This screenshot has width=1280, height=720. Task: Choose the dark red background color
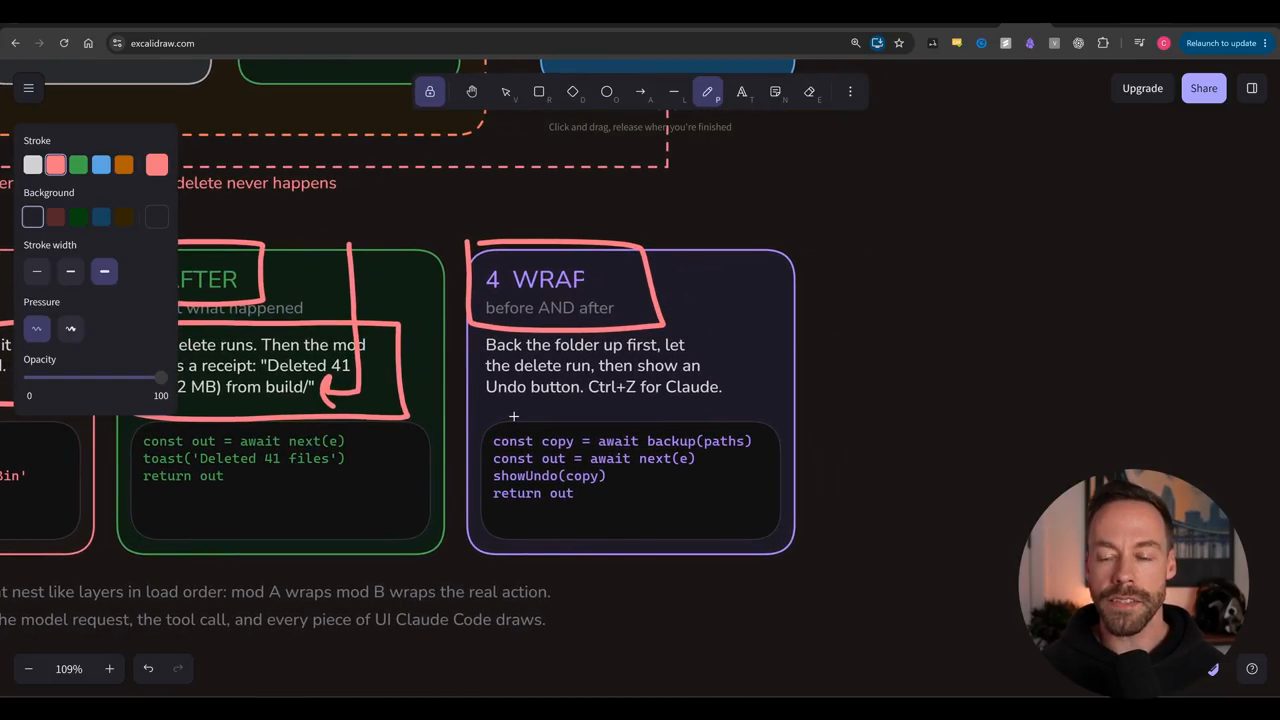click(x=56, y=217)
